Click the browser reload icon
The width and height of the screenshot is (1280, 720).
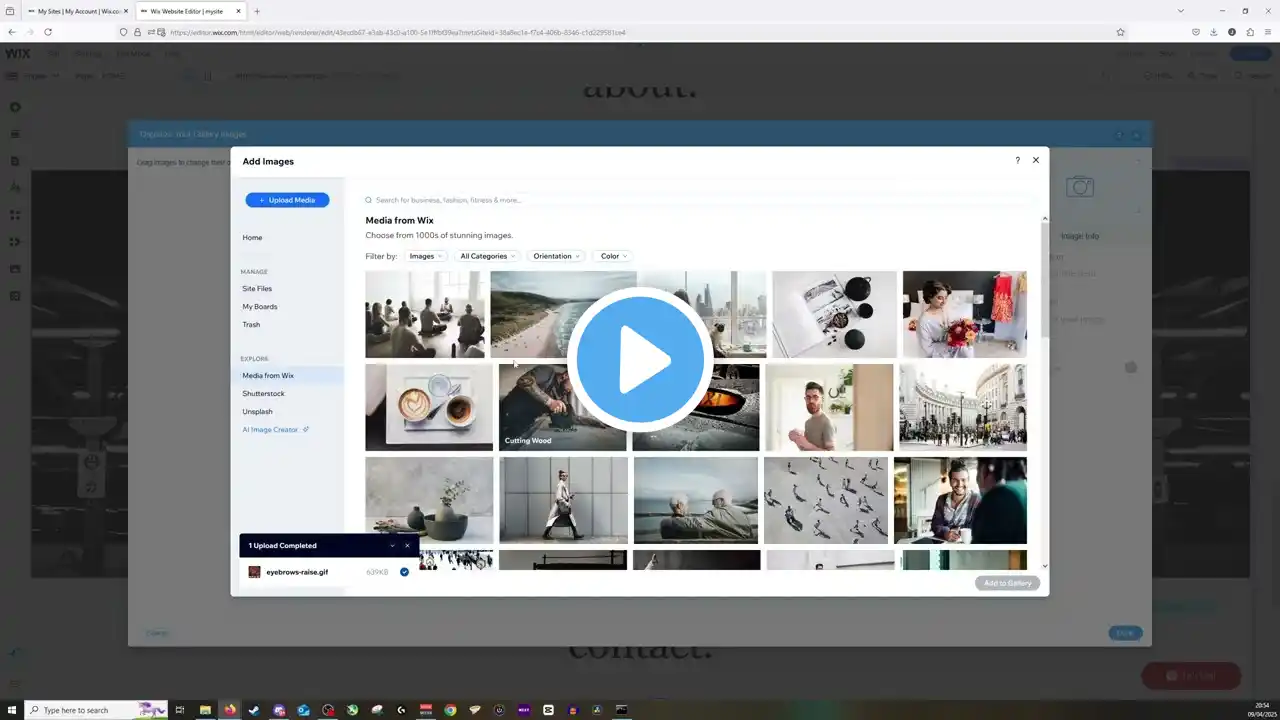[x=47, y=32]
